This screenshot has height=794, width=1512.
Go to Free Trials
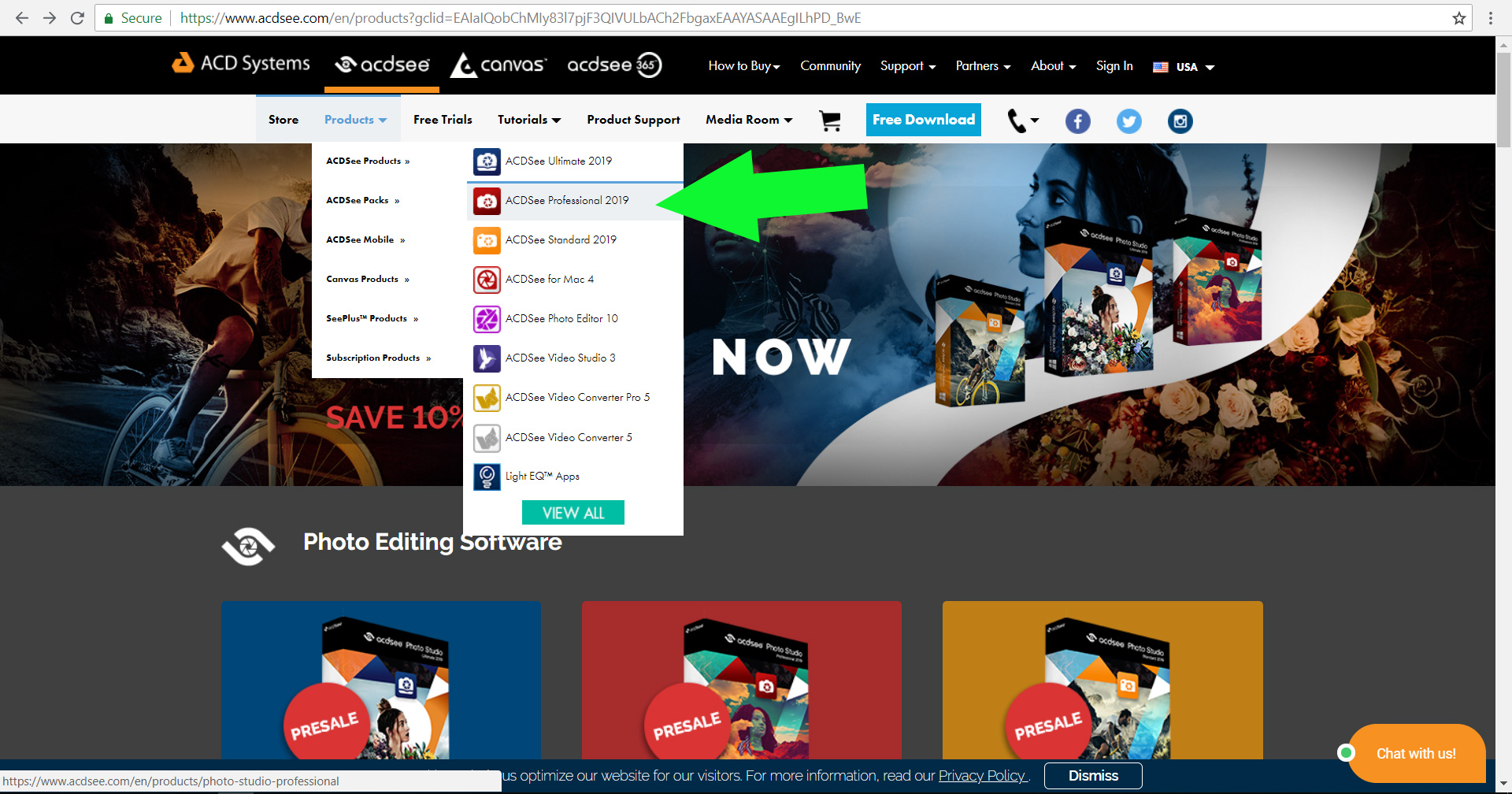(443, 120)
